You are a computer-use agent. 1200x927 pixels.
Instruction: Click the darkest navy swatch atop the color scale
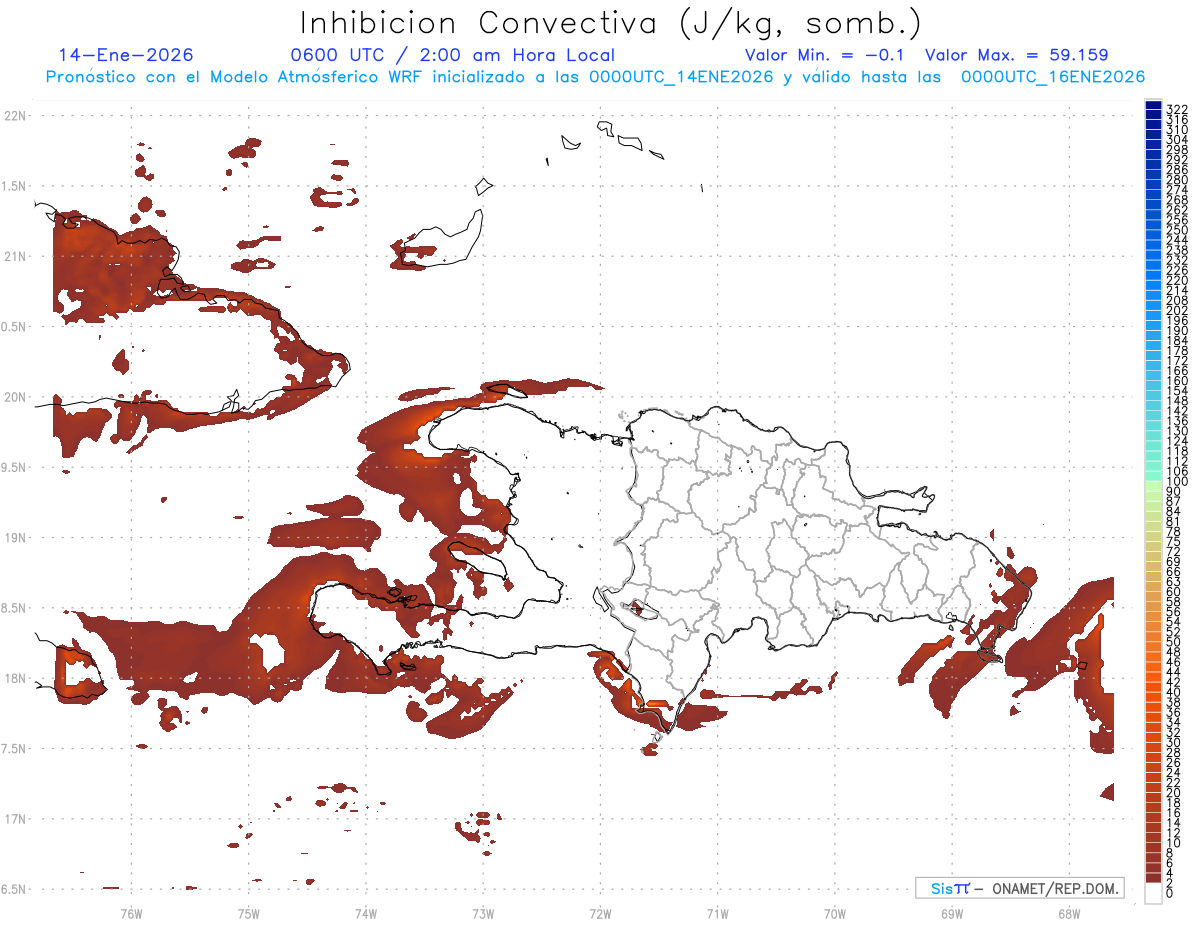pos(1153,105)
